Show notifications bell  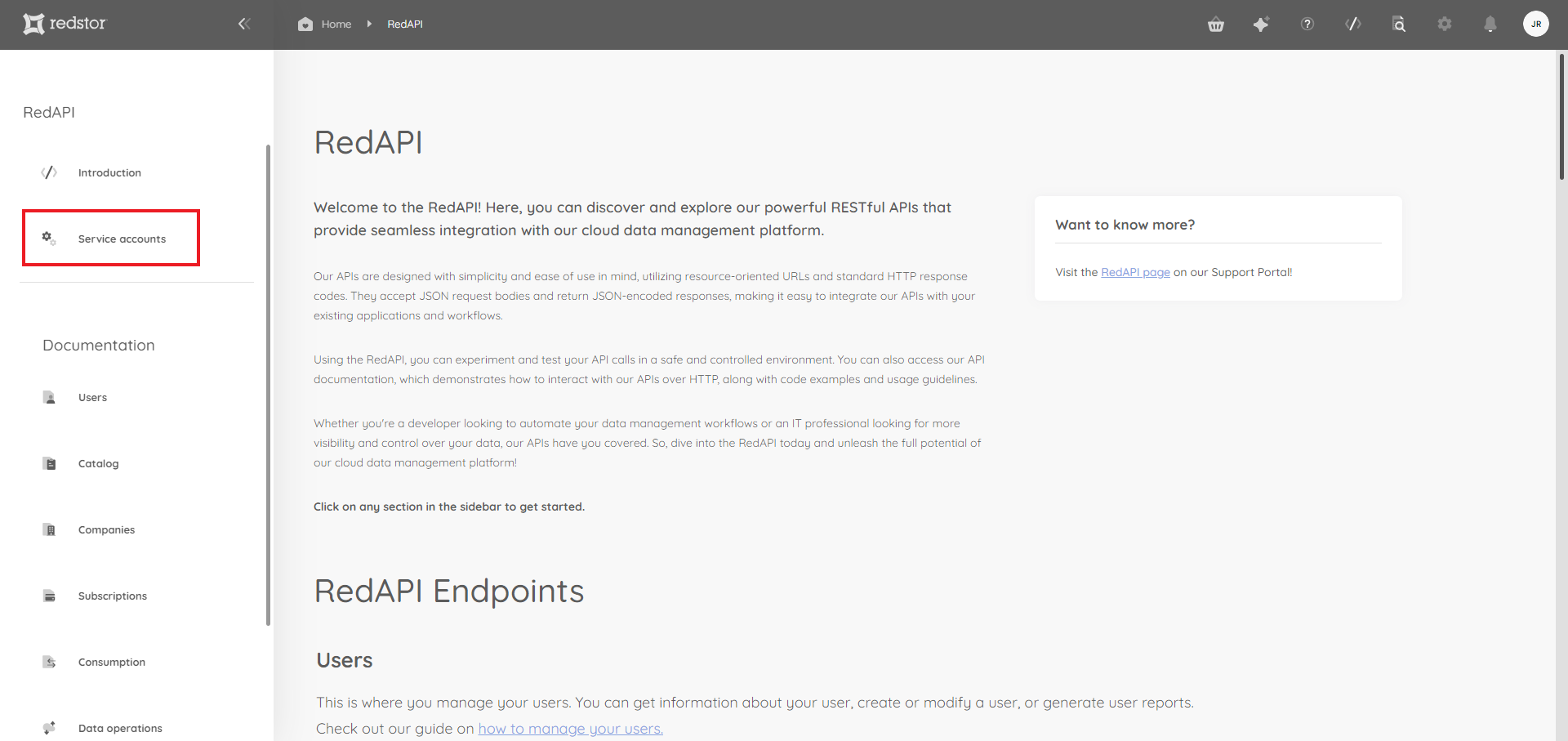pyautogui.click(x=1490, y=24)
